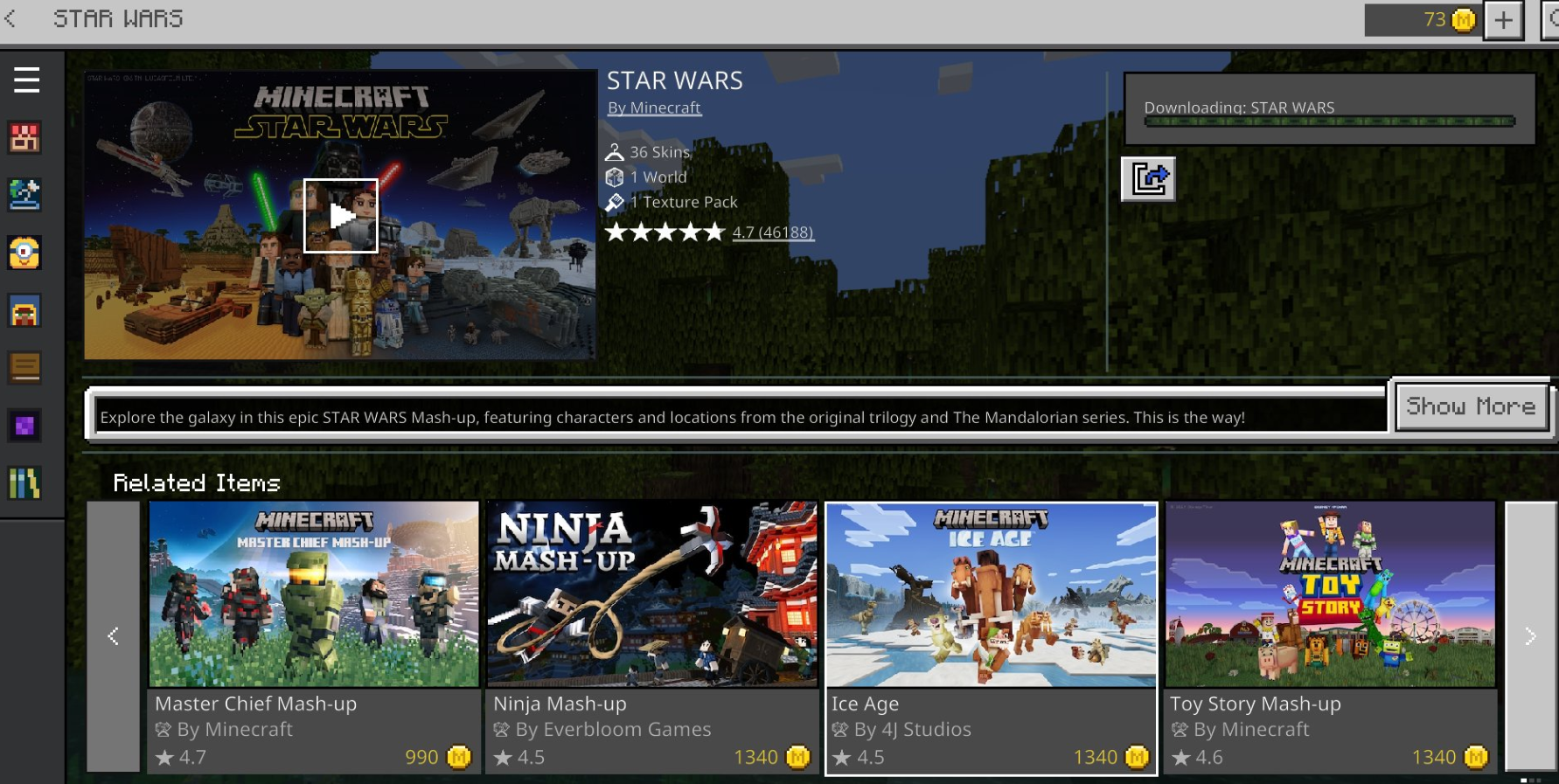This screenshot has height=784, width=1559.
Task: Open the yellow Minion face sidebar category
Action: click(x=24, y=253)
